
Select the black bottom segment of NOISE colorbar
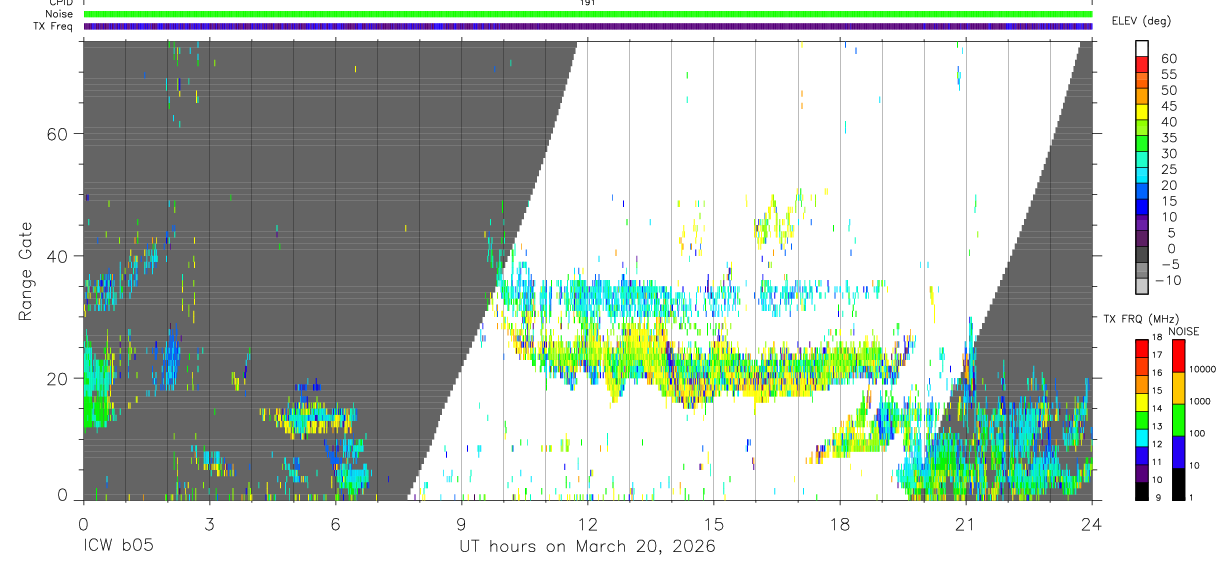click(1178, 482)
